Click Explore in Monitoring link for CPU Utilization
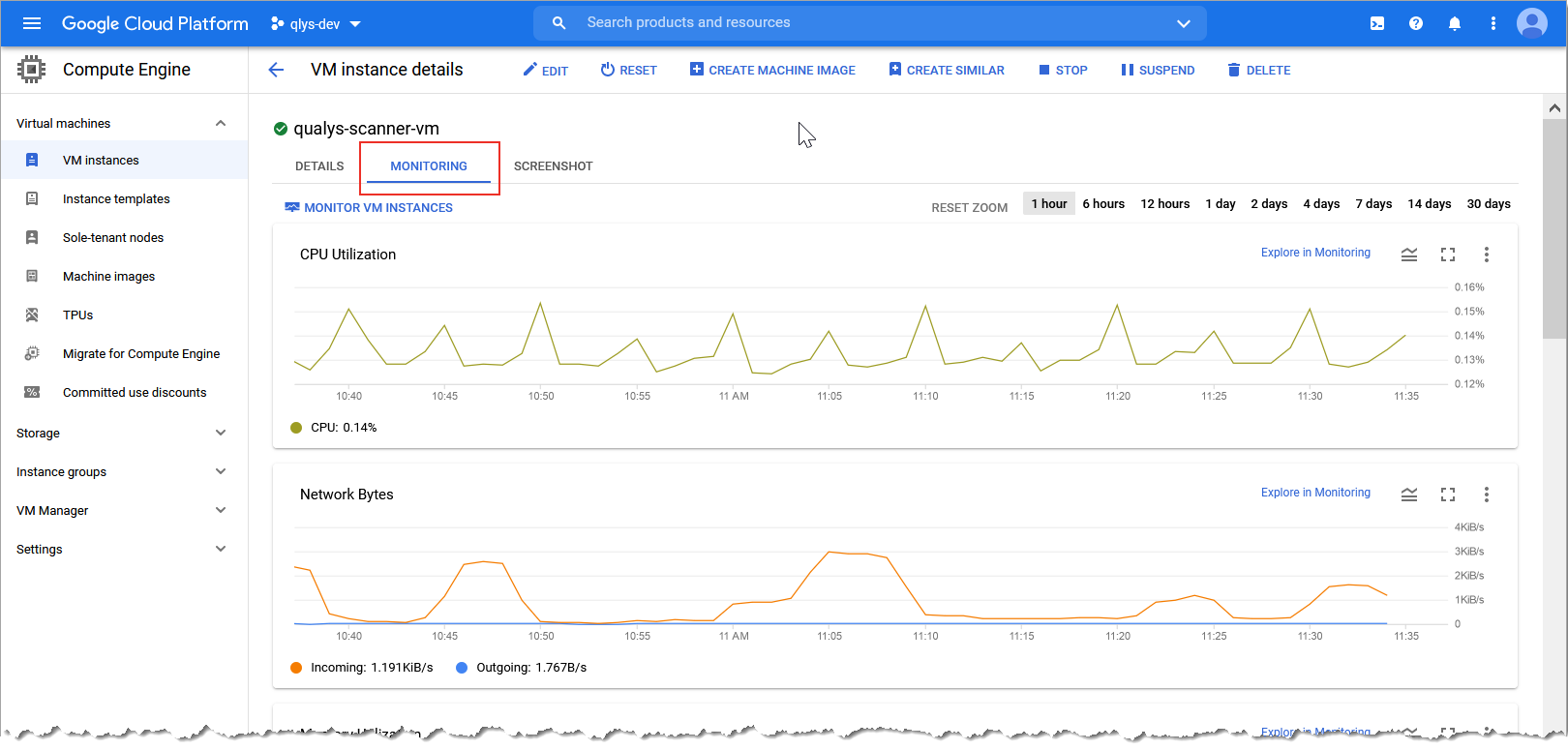This screenshot has width=1568, height=750. [1315, 253]
